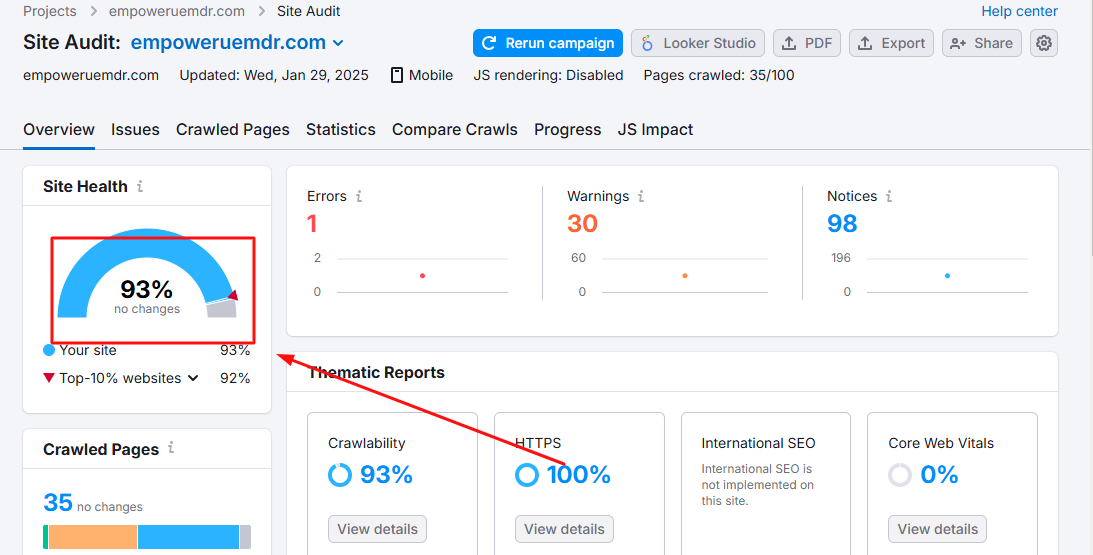Click the Notices info icon
This screenshot has height=555, width=1093.
tap(889, 197)
